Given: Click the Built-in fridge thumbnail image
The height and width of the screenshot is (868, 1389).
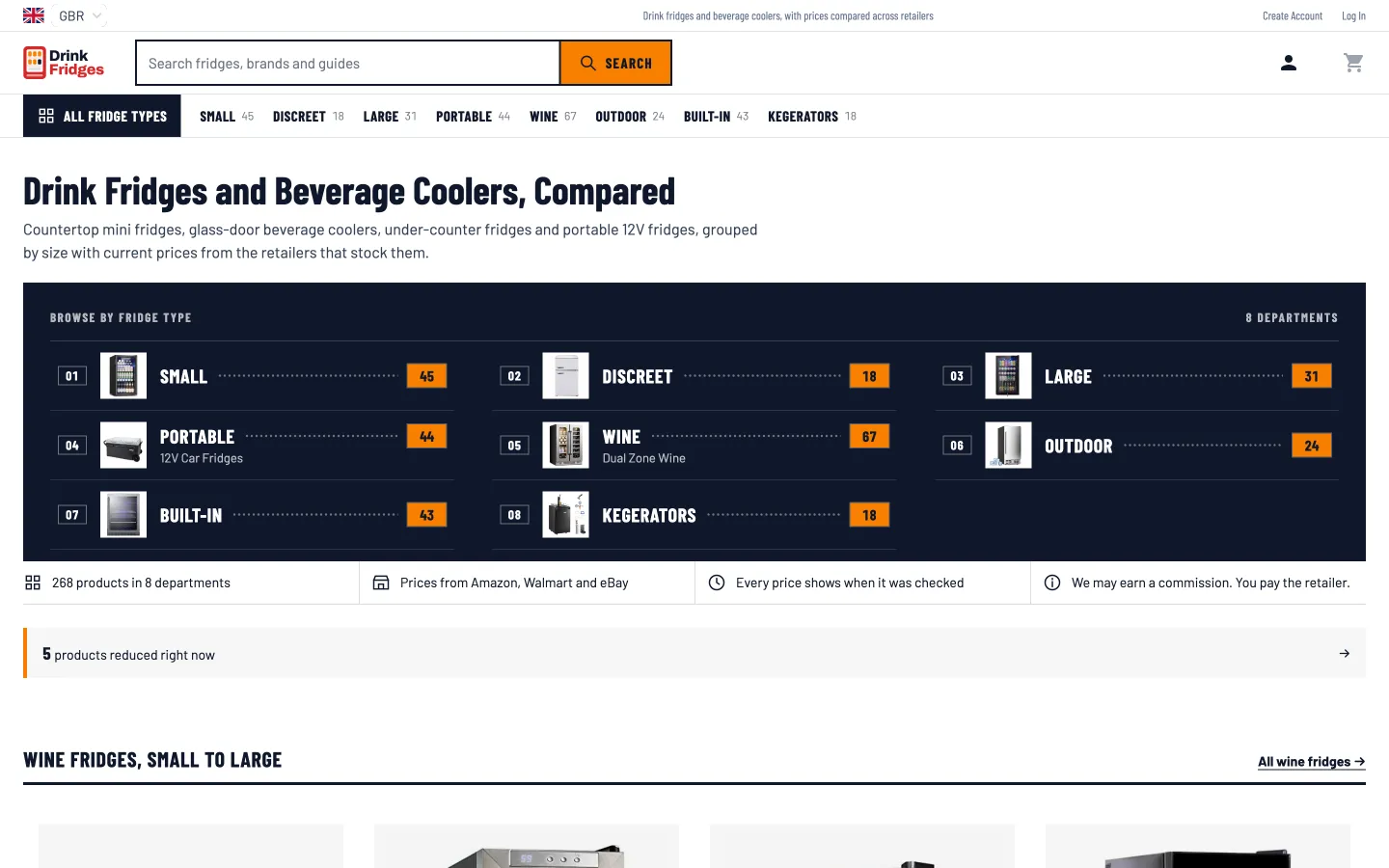Looking at the screenshot, I should (123, 515).
